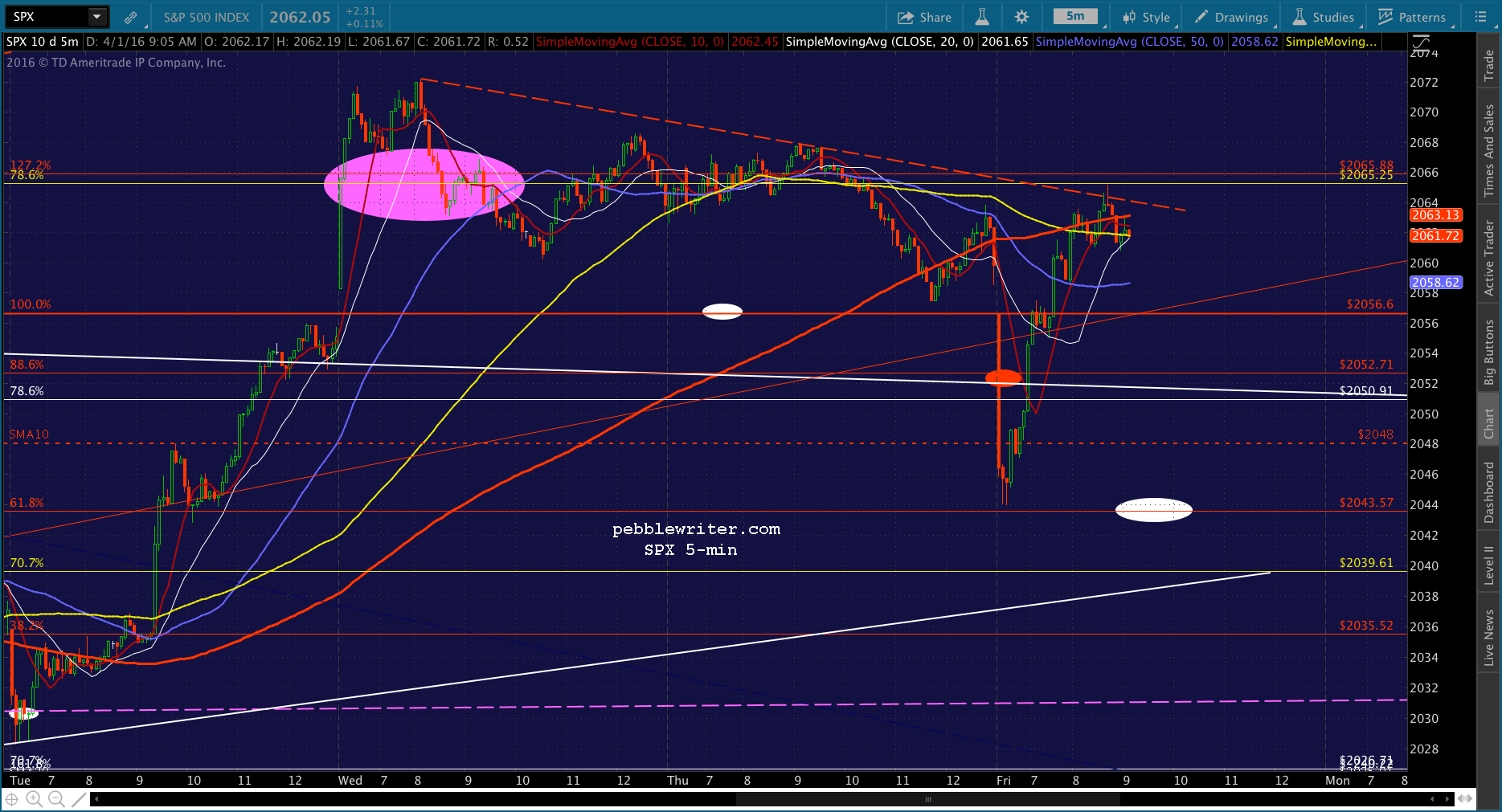Click the $2056.6 Fibonacci level label
This screenshot has height=812, width=1502.
point(1370,304)
